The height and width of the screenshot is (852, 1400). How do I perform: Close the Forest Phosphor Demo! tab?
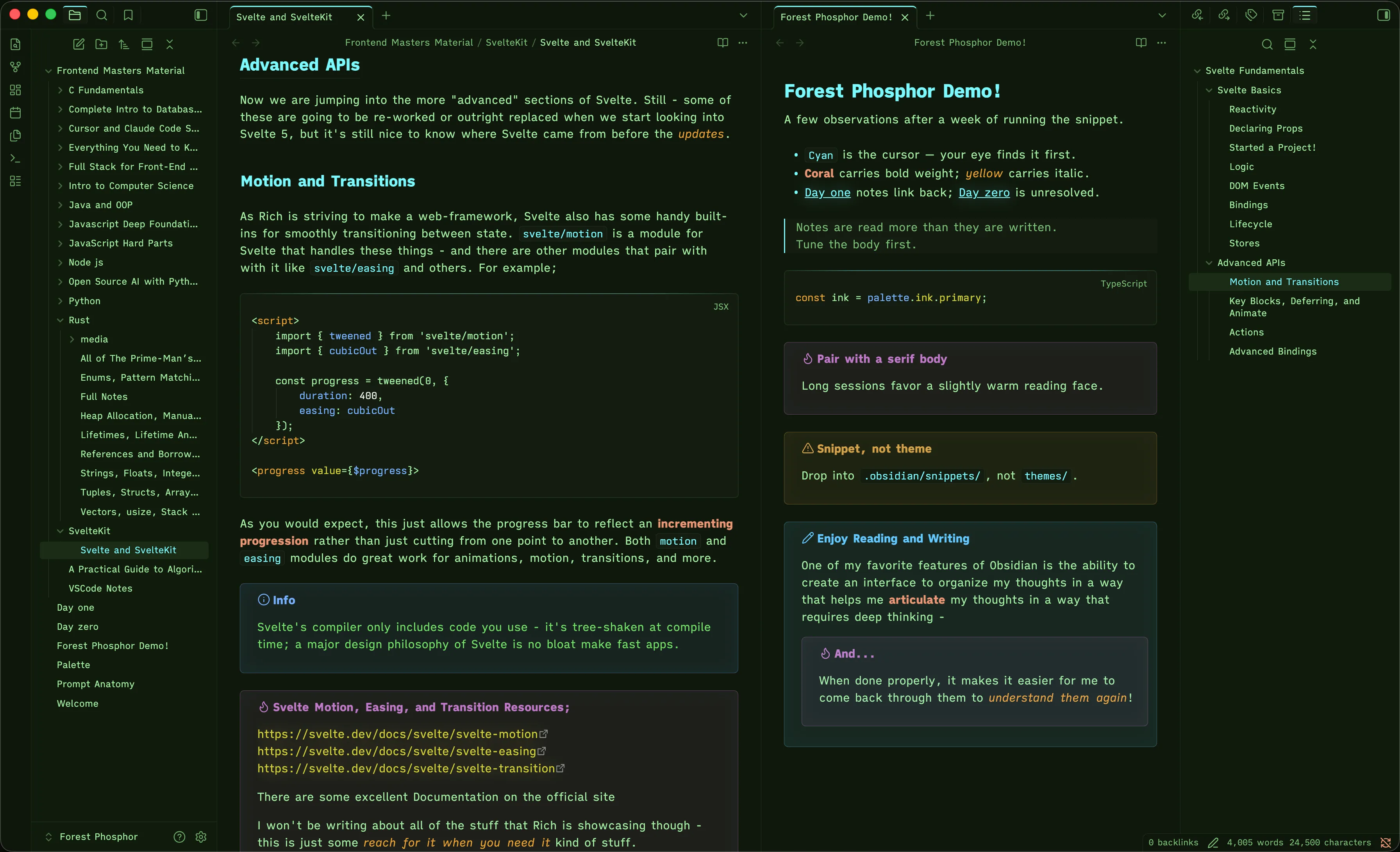pyautogui.click(x=905, y=17)
